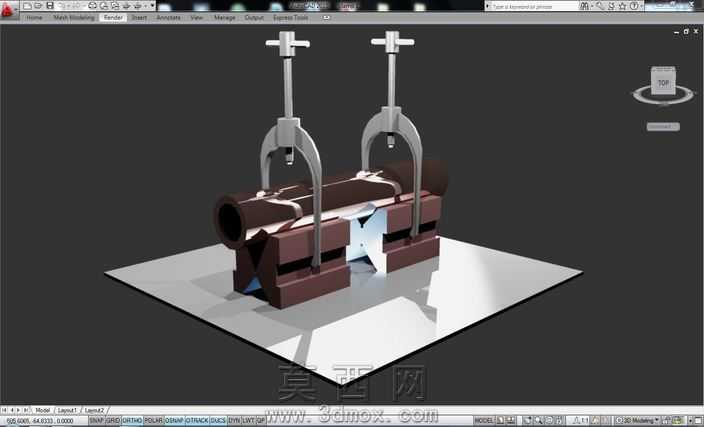Toggle QP quick properties in status bar
Viewport: 704px width, 427px height.
260,421
